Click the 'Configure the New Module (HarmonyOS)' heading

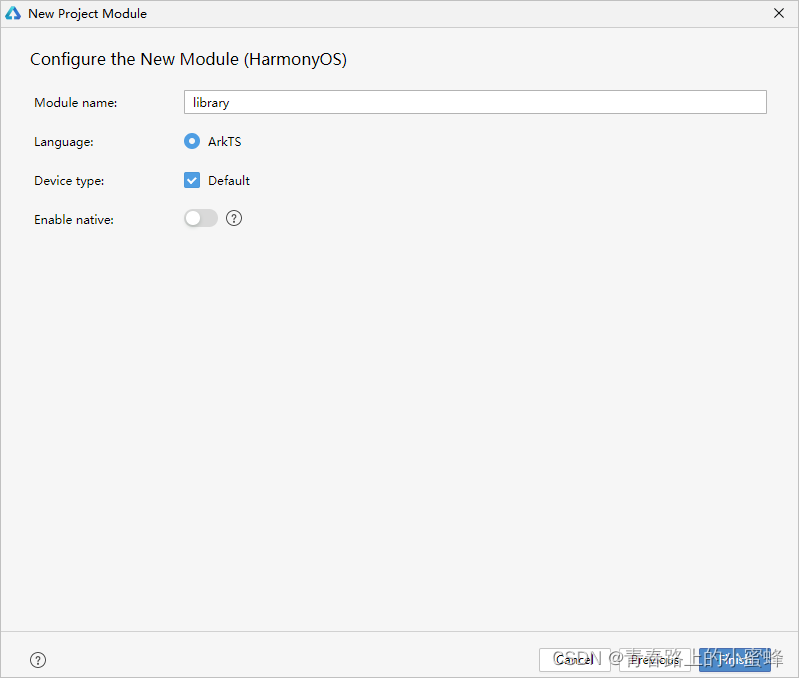click(188, 59)
